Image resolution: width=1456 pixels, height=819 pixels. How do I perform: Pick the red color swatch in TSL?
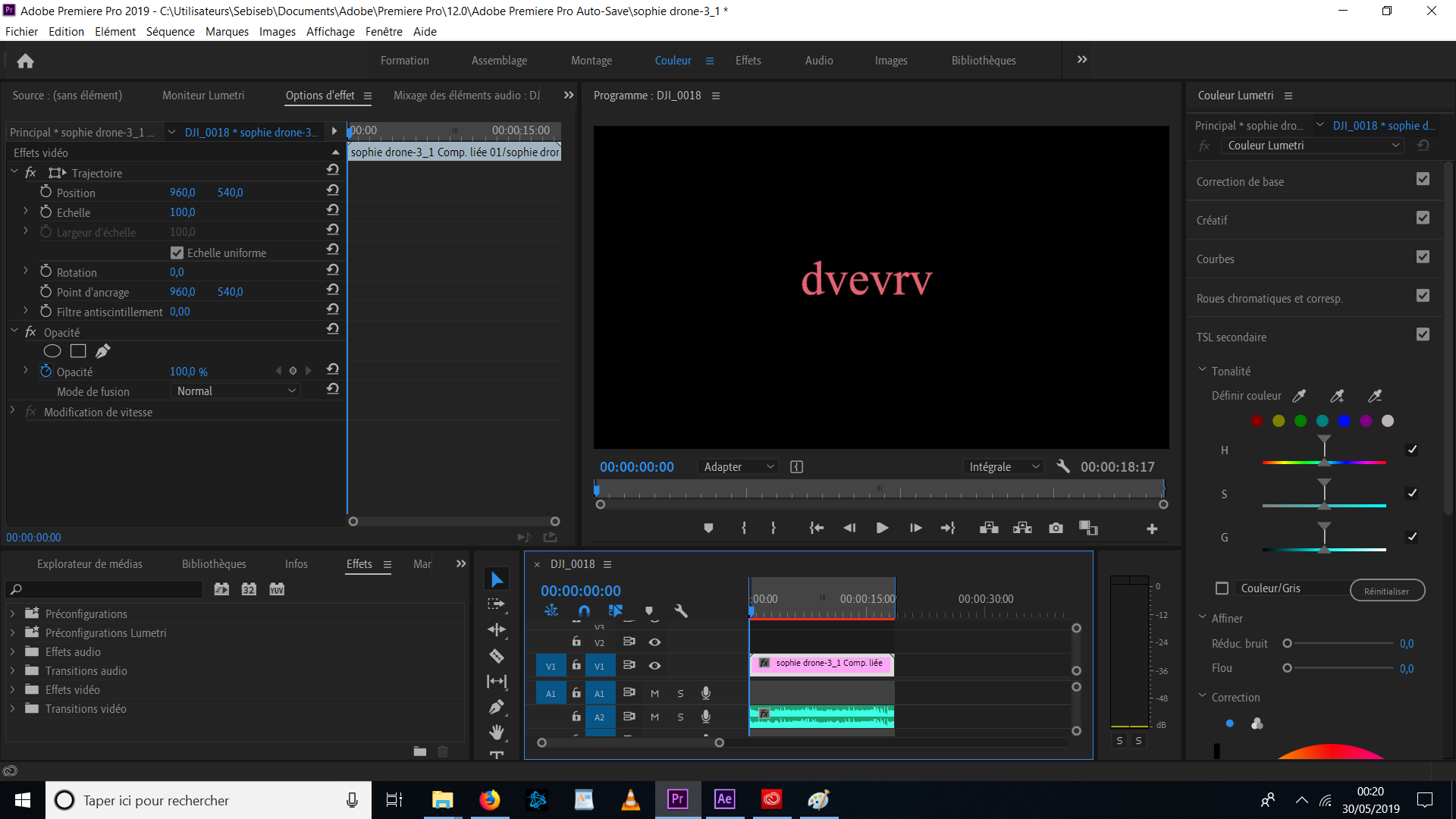click(1257, 421)
